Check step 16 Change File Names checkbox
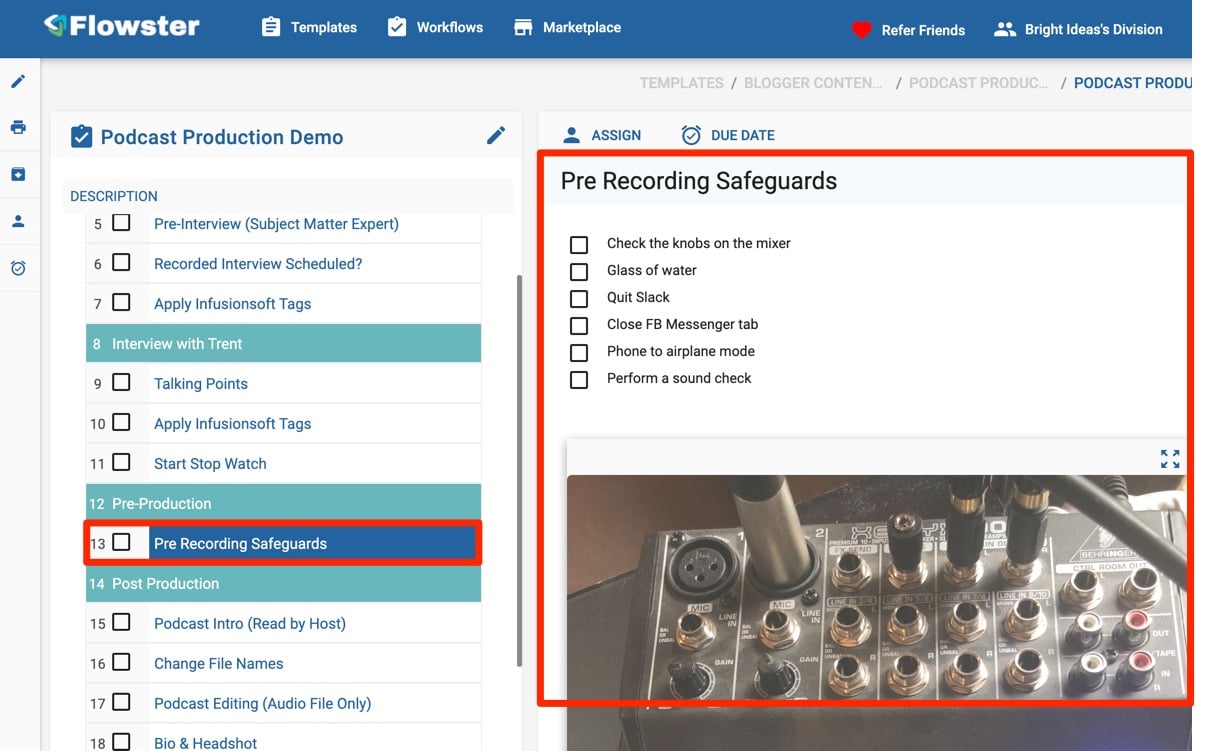1215x751 pixels. coord(121,662)
